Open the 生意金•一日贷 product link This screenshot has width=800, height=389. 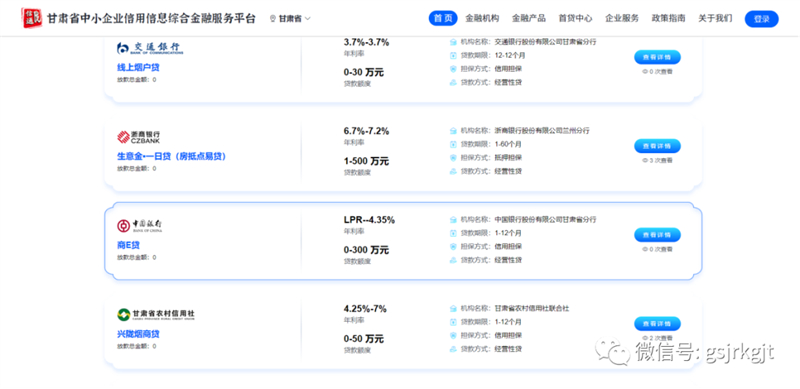pyautogui.click(x=171, y=156)
